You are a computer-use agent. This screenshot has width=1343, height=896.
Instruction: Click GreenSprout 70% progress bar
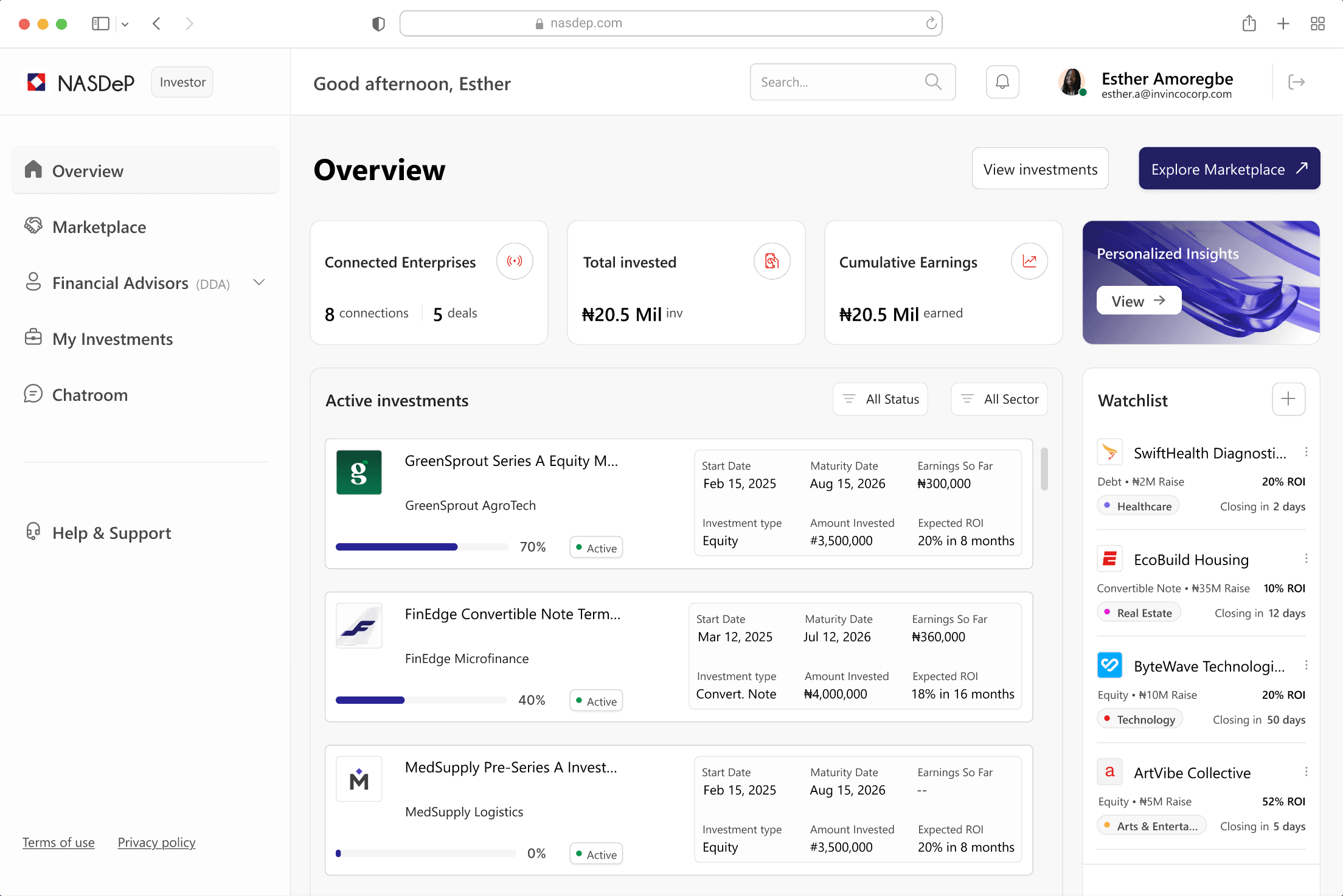(x=422, y=547)
